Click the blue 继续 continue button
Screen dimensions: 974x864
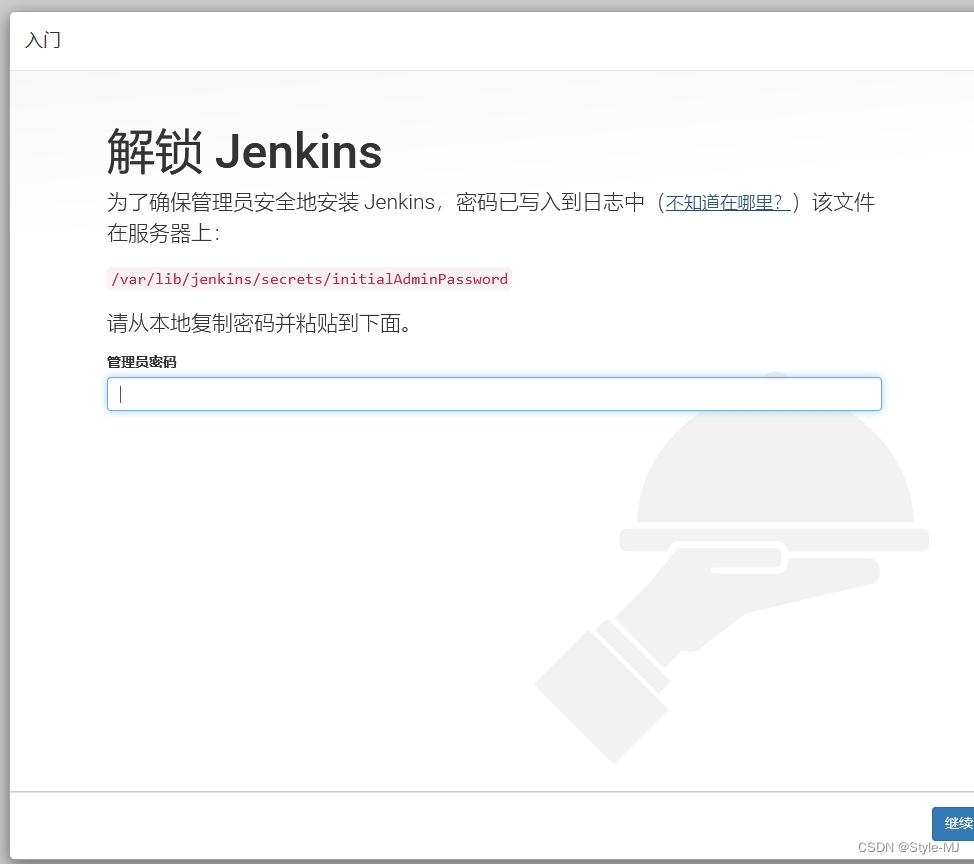pos(954,824)
